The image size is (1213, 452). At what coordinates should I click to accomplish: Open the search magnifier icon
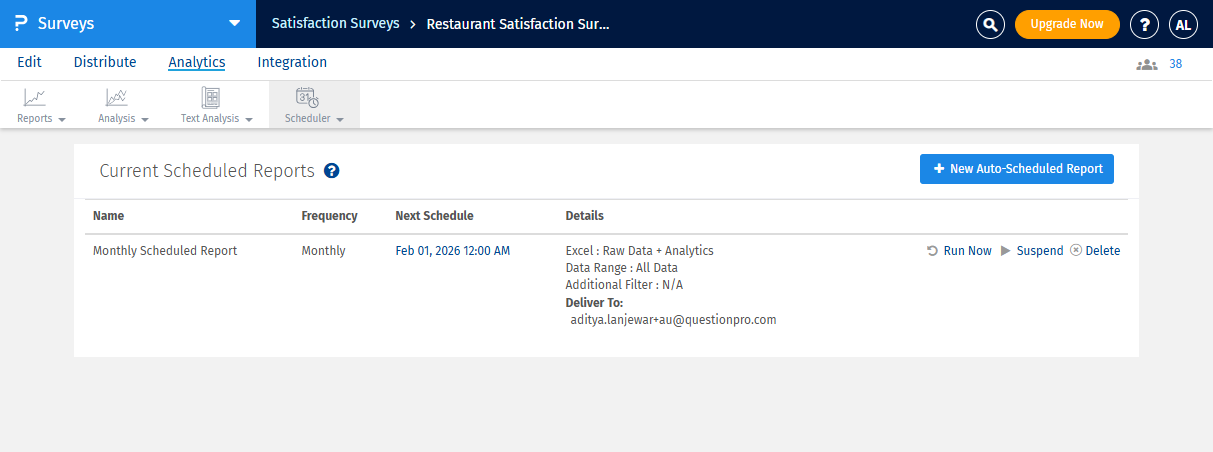pos(990,25)
